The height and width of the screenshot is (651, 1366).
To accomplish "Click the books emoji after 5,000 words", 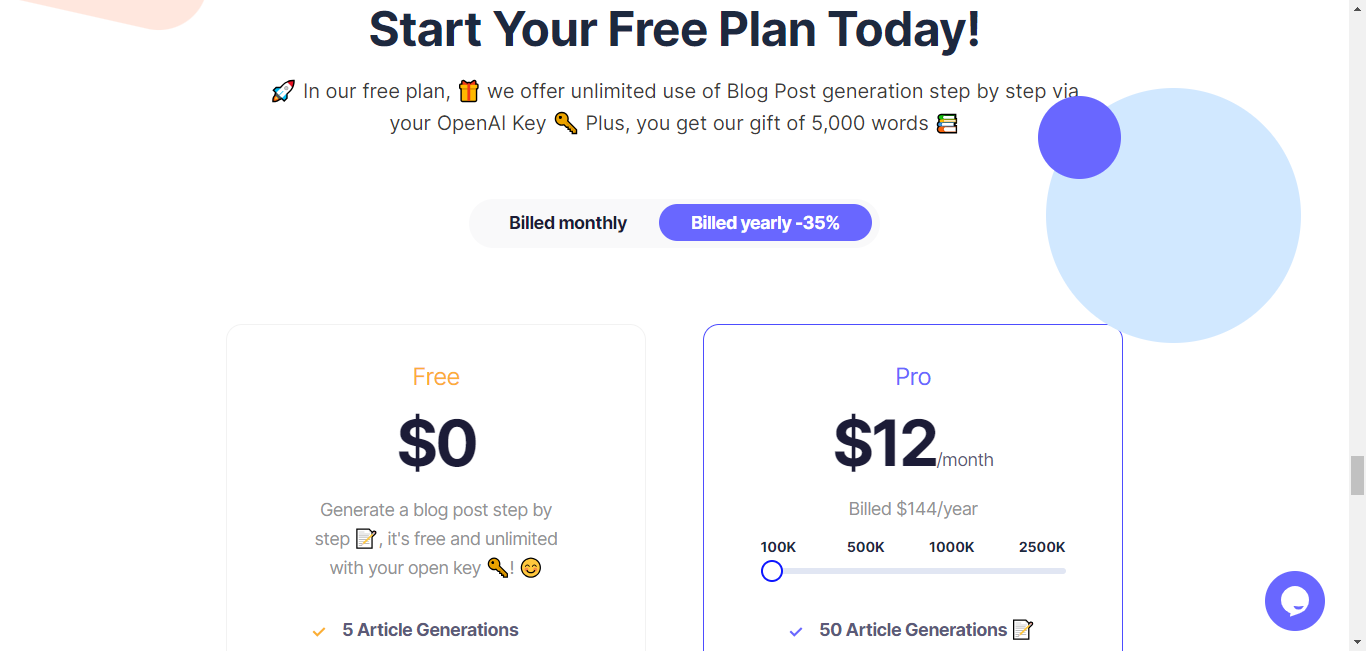I will 946,124.
